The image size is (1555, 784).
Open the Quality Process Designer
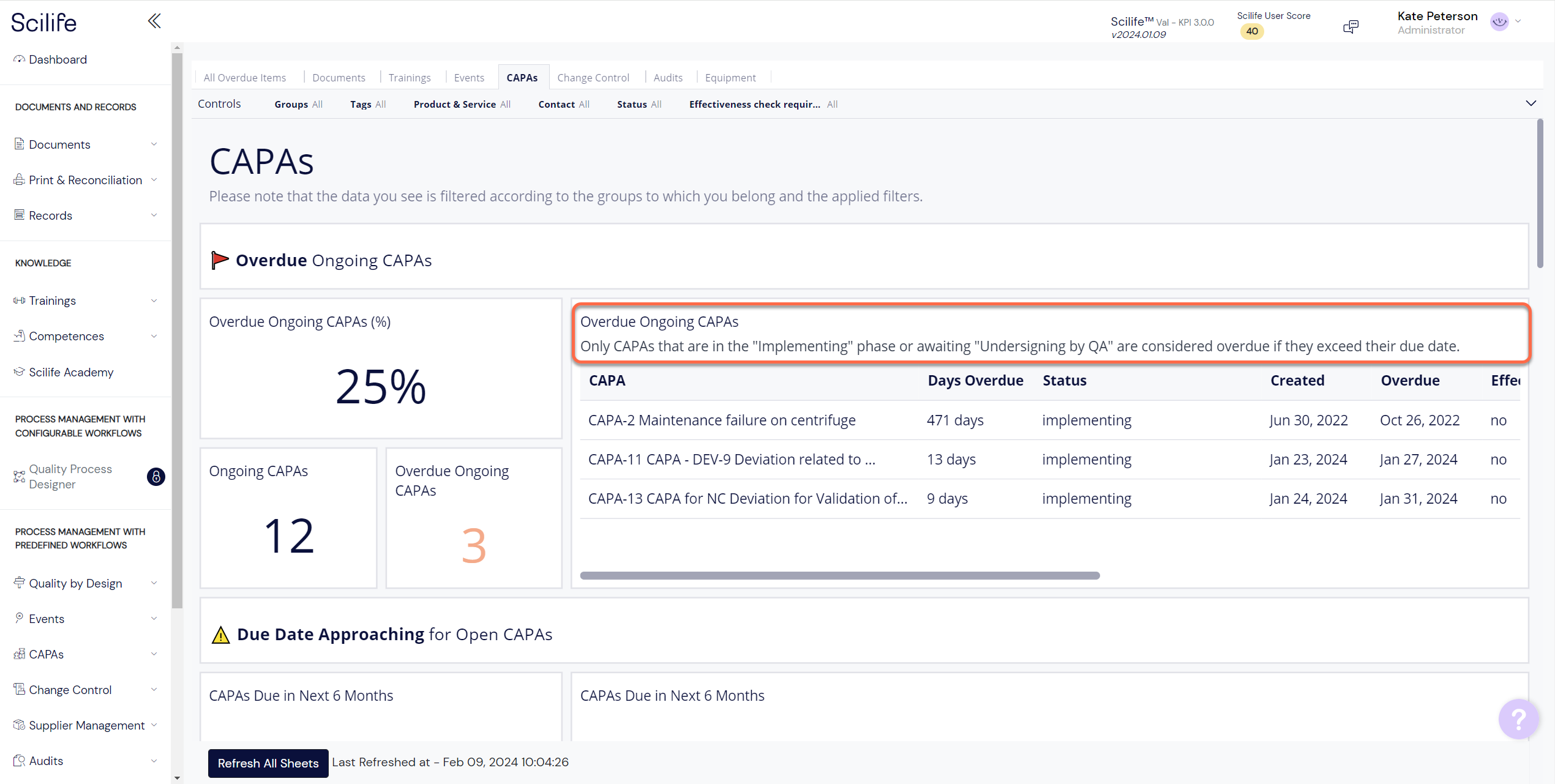tap(70, 476)
